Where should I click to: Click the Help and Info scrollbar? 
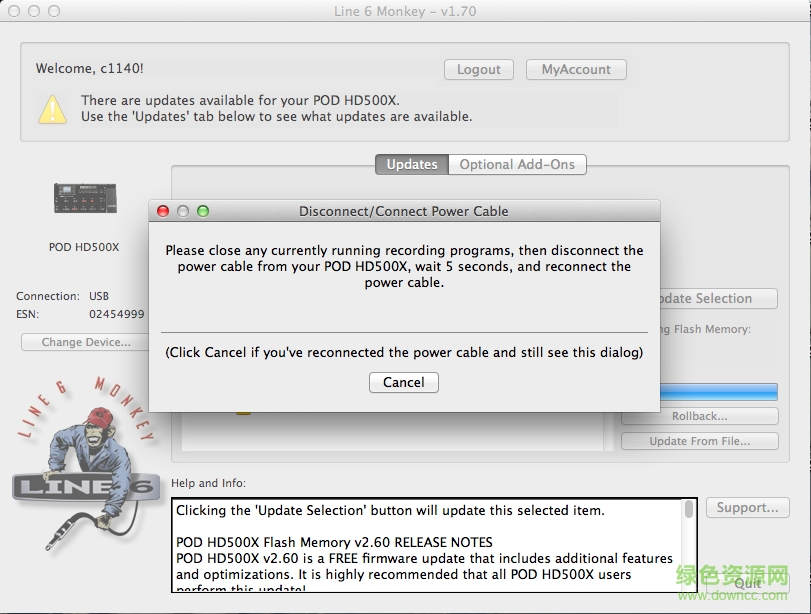click(688, 545)
